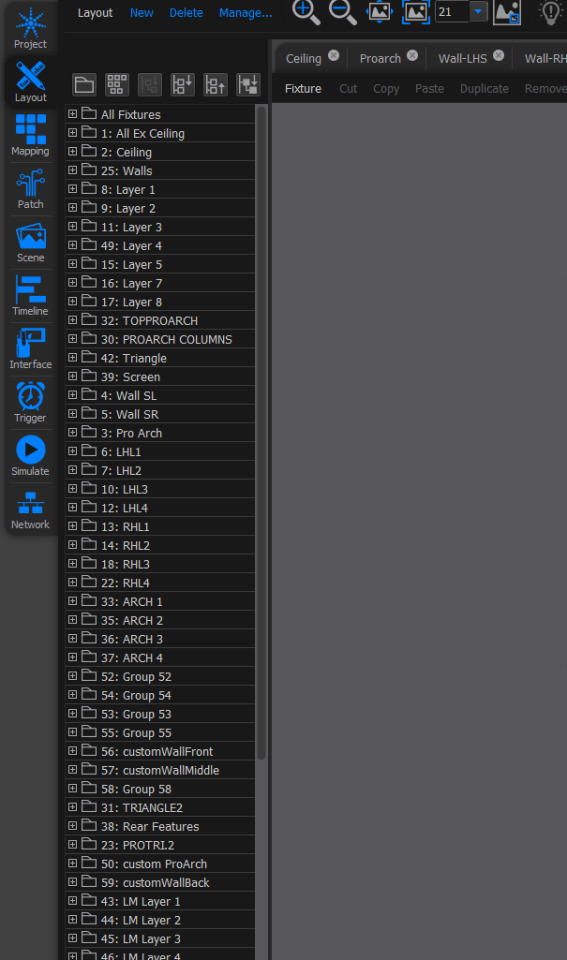Switch to the Proarch tab

pos(380,59)
